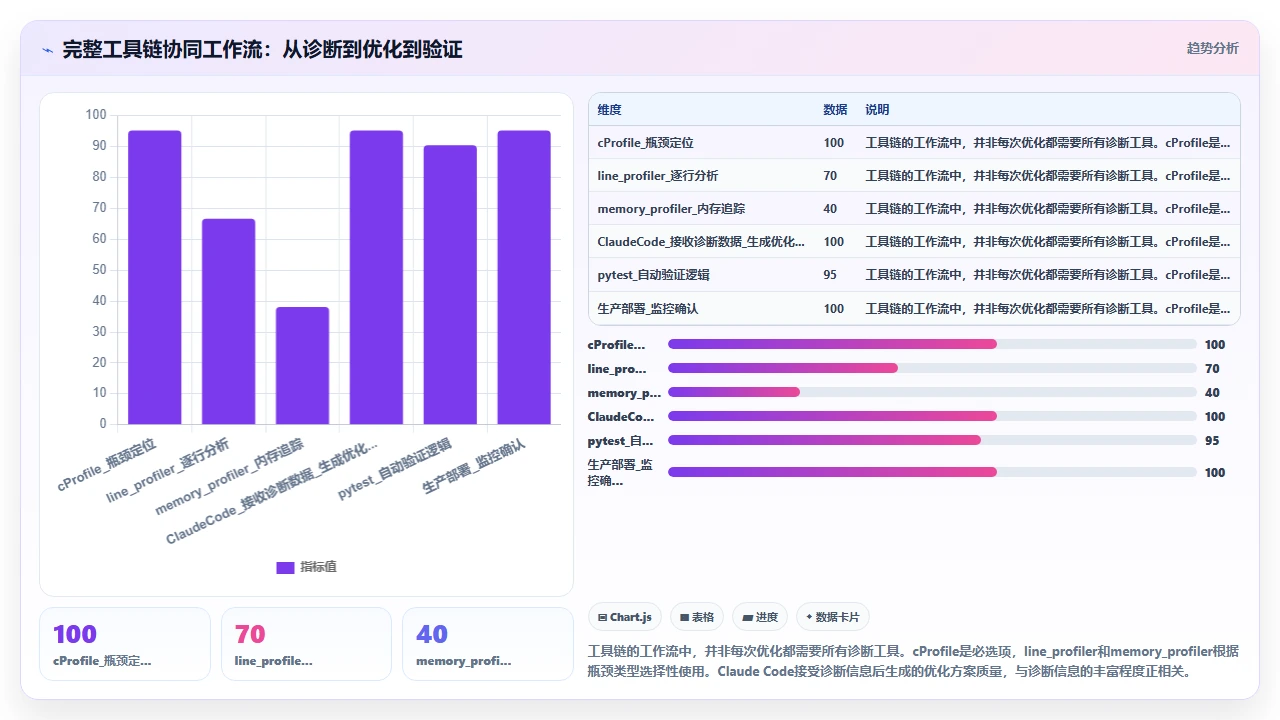Click the cProfile_瓶颈定位 bar in chart
The height and width of the screenshot is (720, 1280).
(x=155, y=277)
